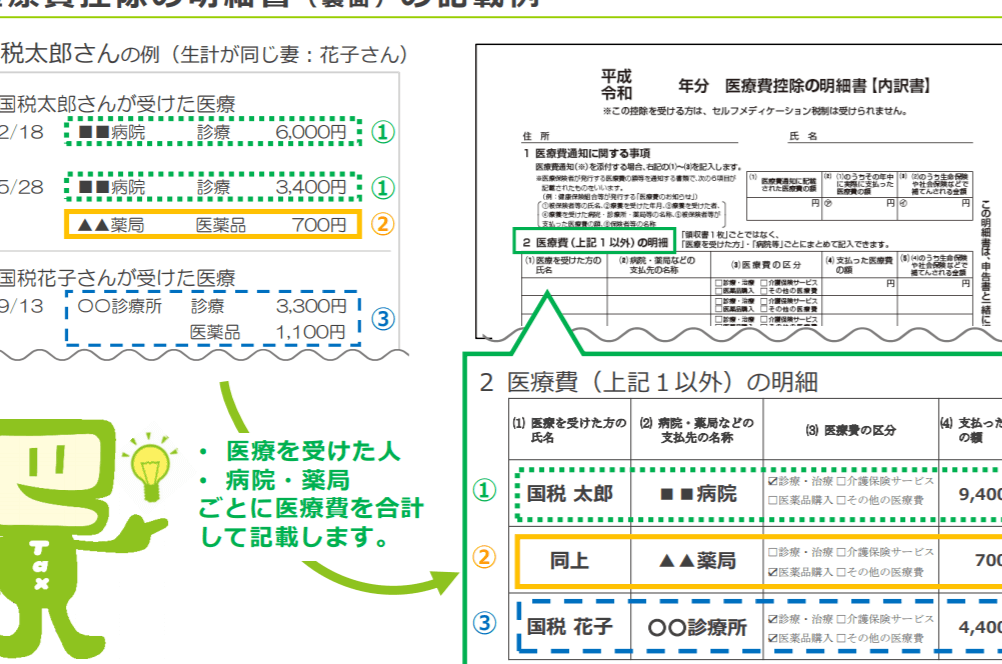Click circled ① beside the 6,000円 entry
1002x664 pixels.
[x=382, y=132]
